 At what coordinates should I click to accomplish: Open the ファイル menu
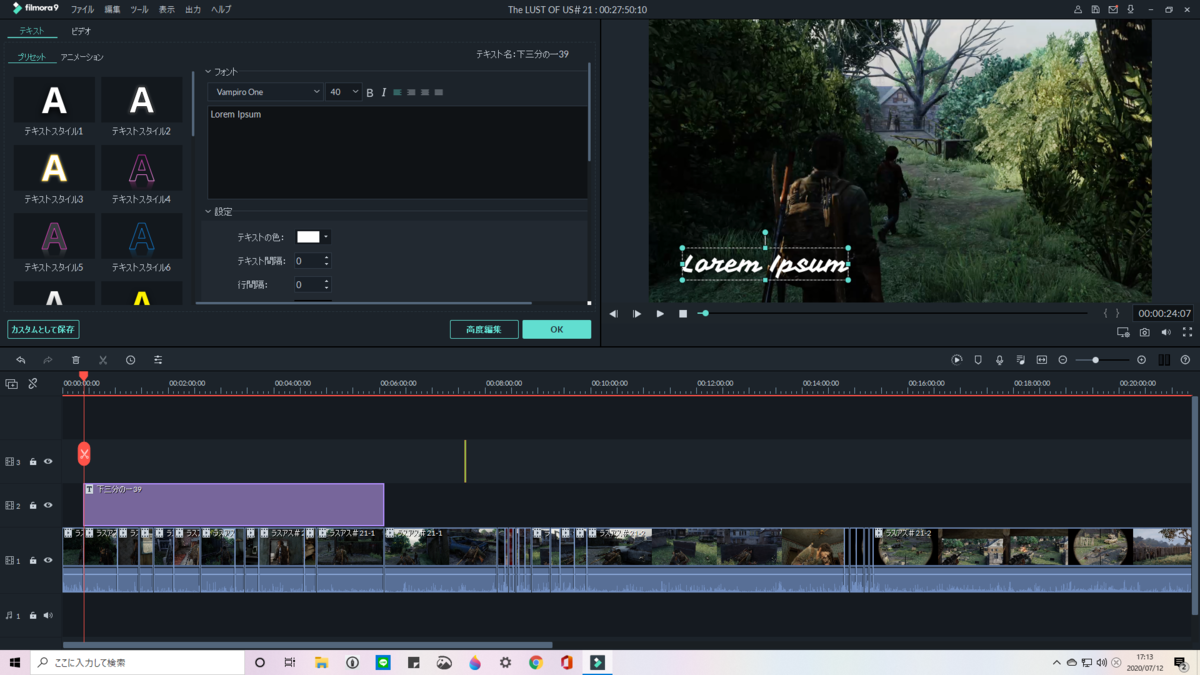(82, 9)
